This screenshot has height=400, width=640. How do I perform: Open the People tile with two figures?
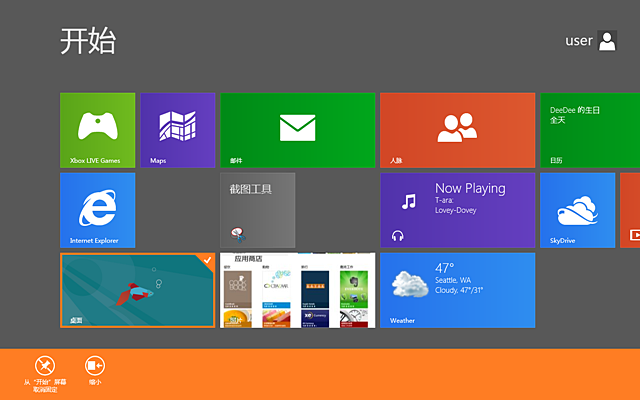(458, 130)
